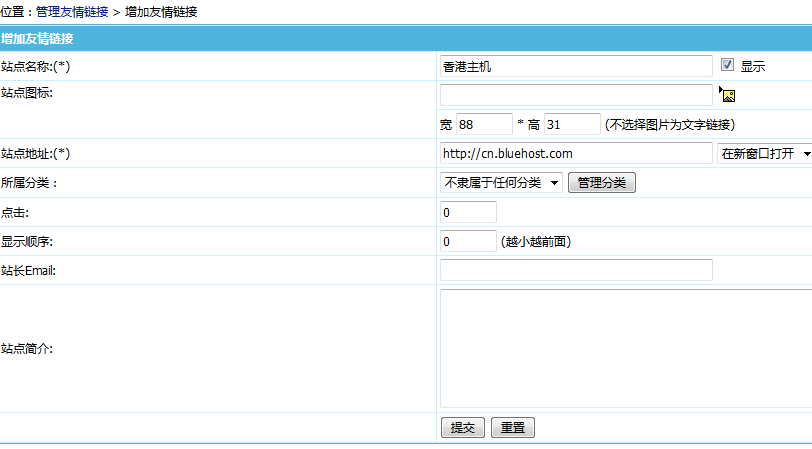Click the 重置 reset button
The image size is (812, 449).
pyautogui.click(x=513, y=427)
